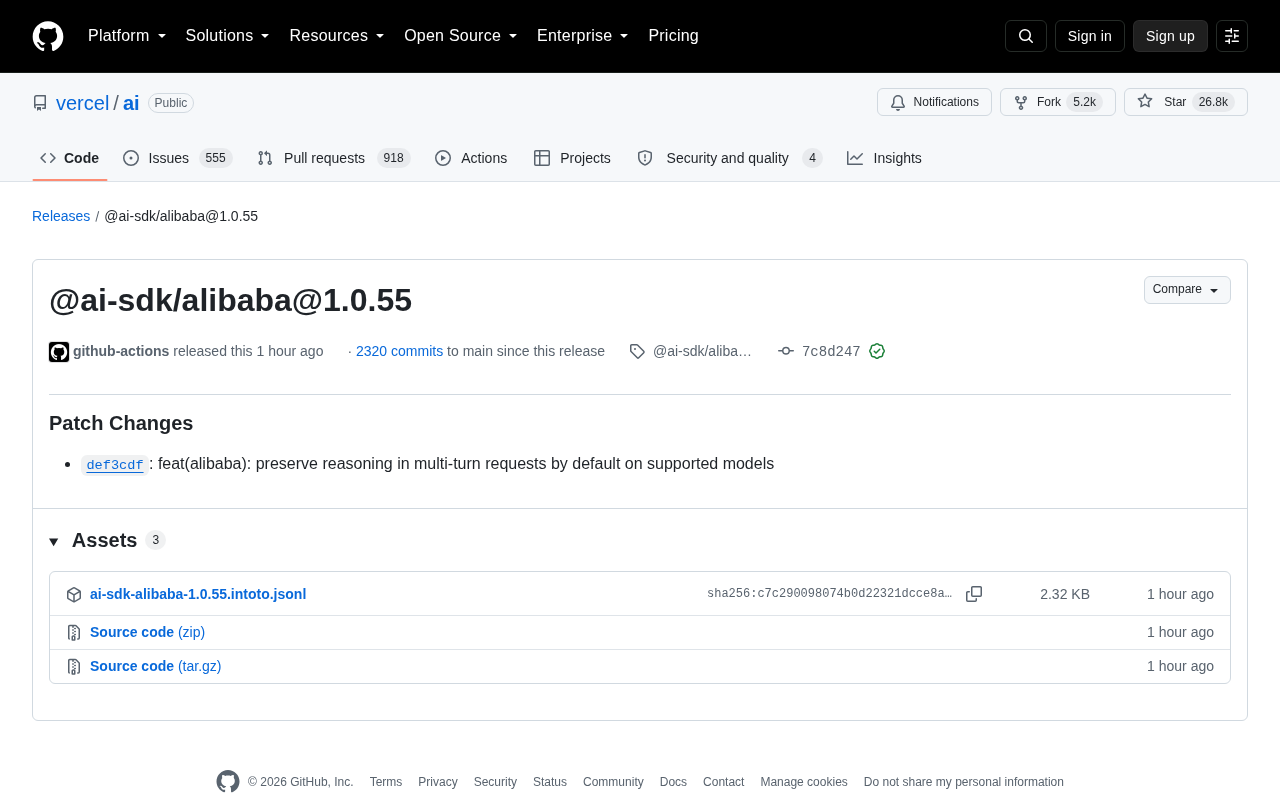The height and width of the screenshot is (800, 1280).
Task: Click the repository icon beside vercel
Action: tap(40, 103)
